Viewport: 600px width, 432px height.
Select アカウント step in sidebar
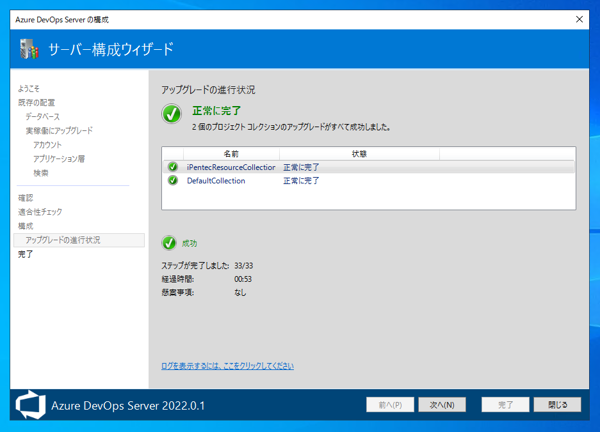(47, 145)
